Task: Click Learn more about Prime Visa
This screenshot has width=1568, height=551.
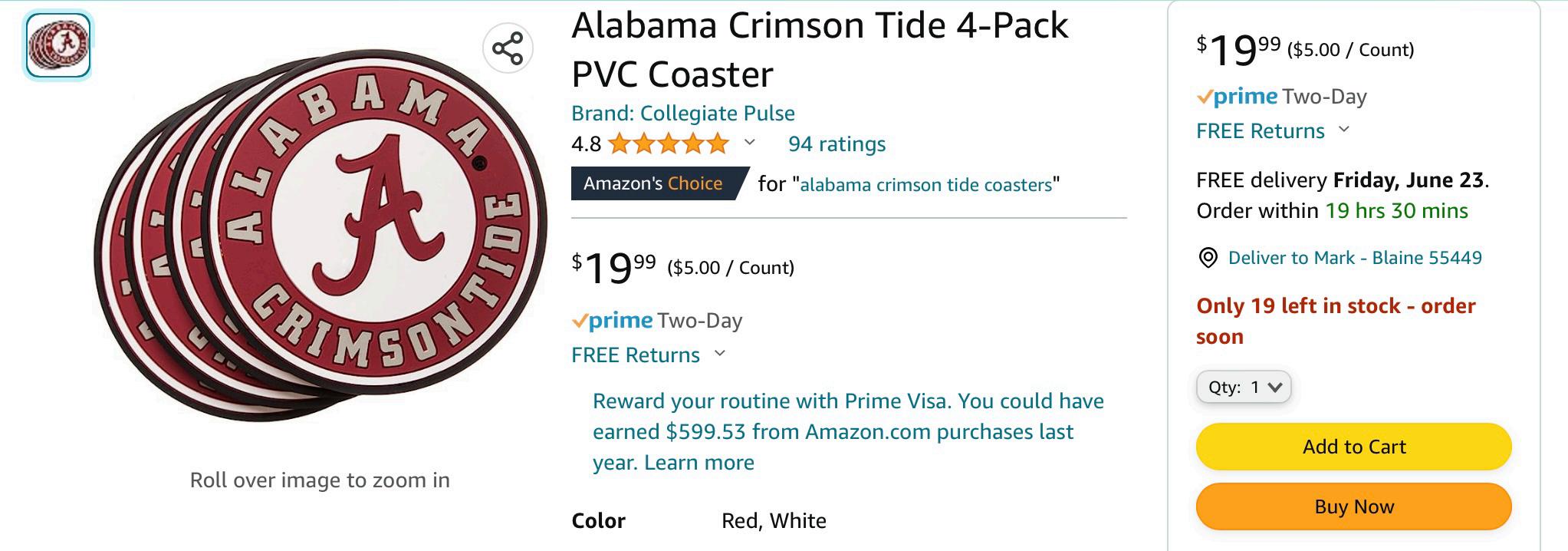Action: 699,463
